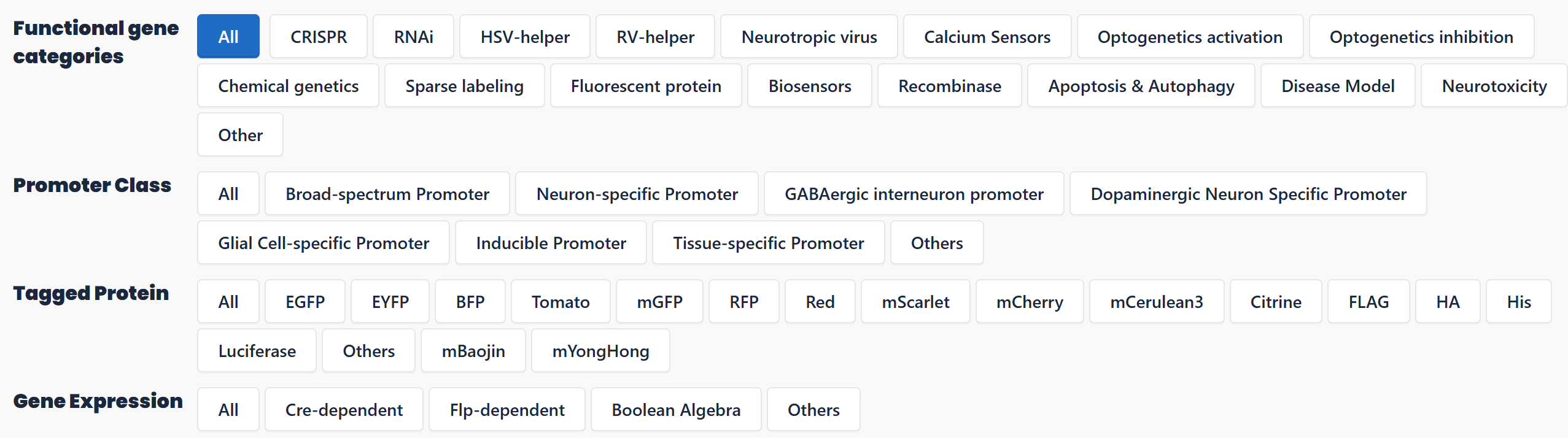This screenshot has height=438, width=1568.
Task: Select Broad-spectrum Promoter class
Action: pos(387,194)
